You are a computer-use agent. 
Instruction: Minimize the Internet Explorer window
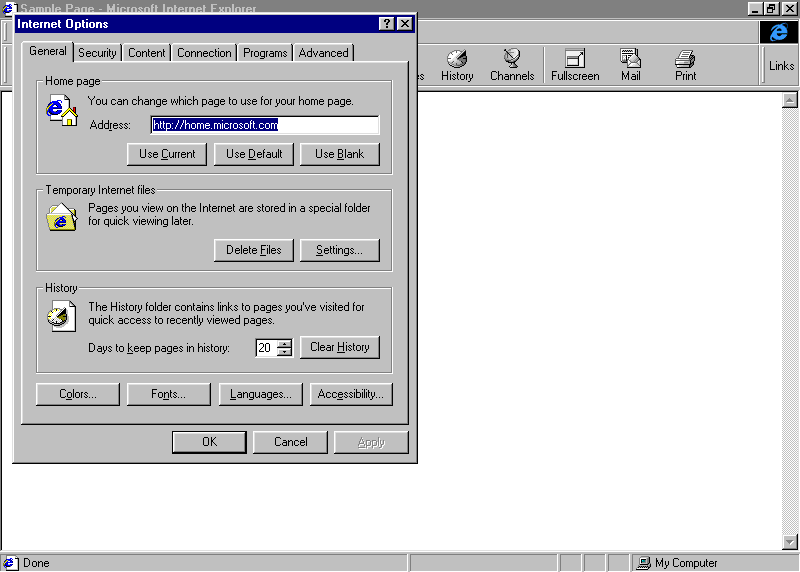[x=755, y=9]
